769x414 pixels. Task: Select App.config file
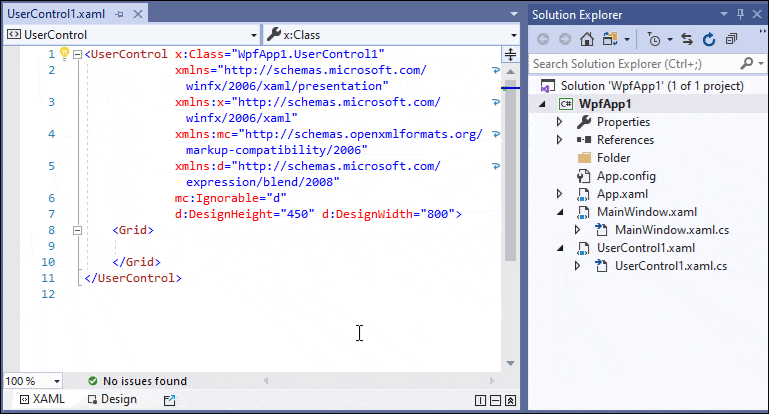click(626, 176)
